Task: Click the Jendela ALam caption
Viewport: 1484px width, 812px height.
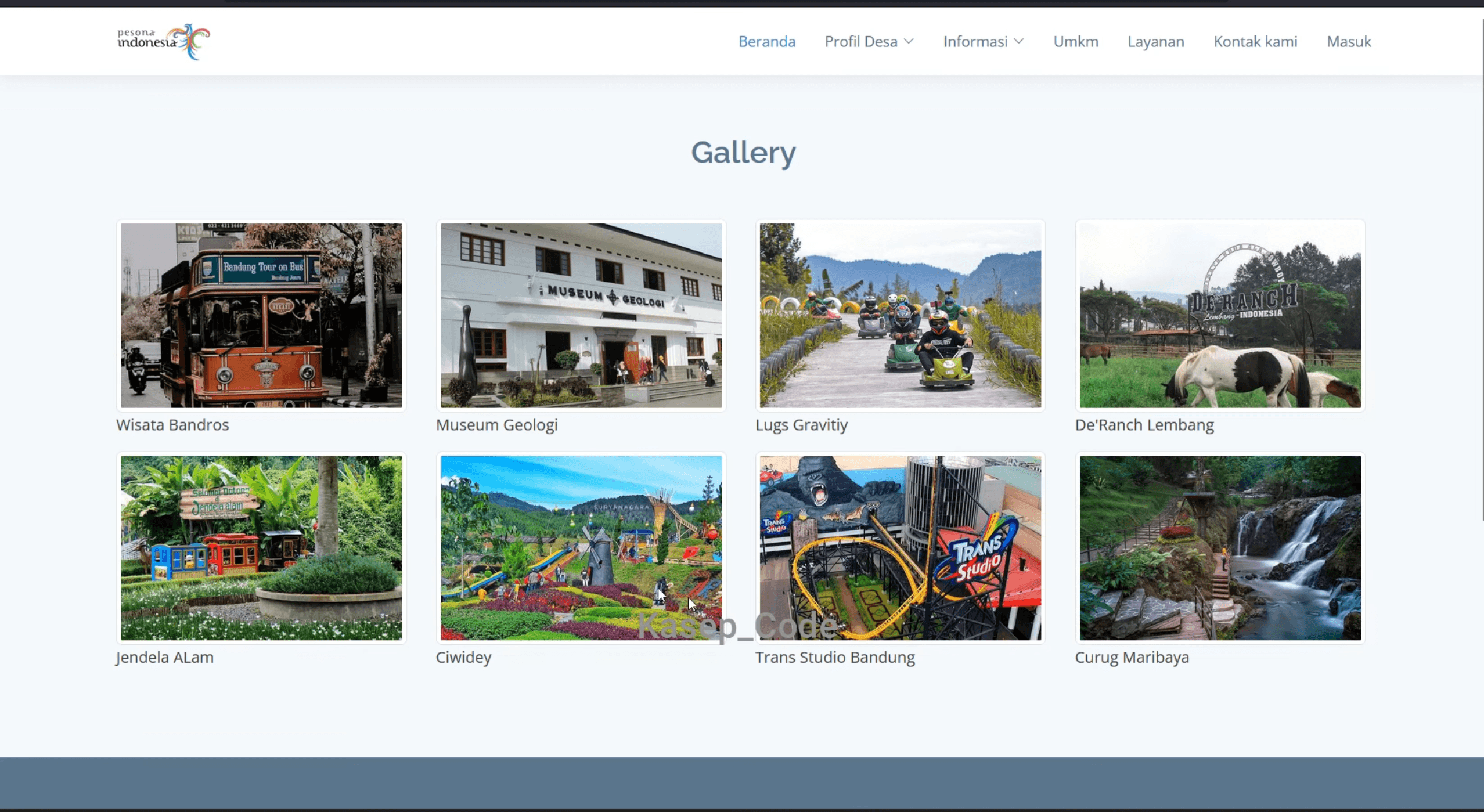Action: (165, 658)
